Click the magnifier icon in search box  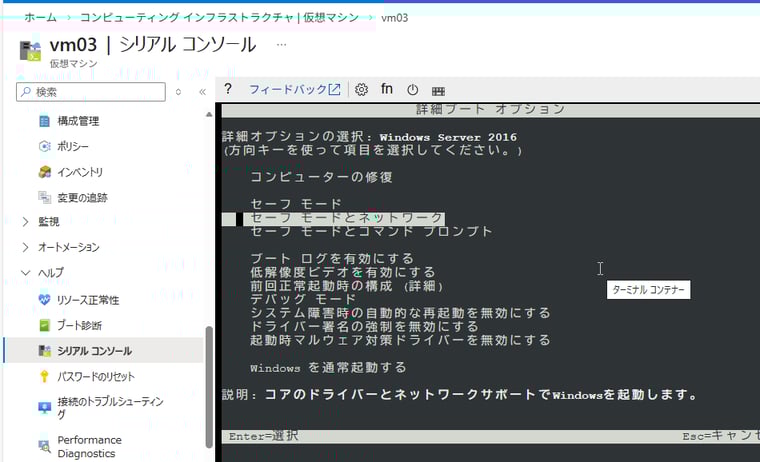coord(26,92)
